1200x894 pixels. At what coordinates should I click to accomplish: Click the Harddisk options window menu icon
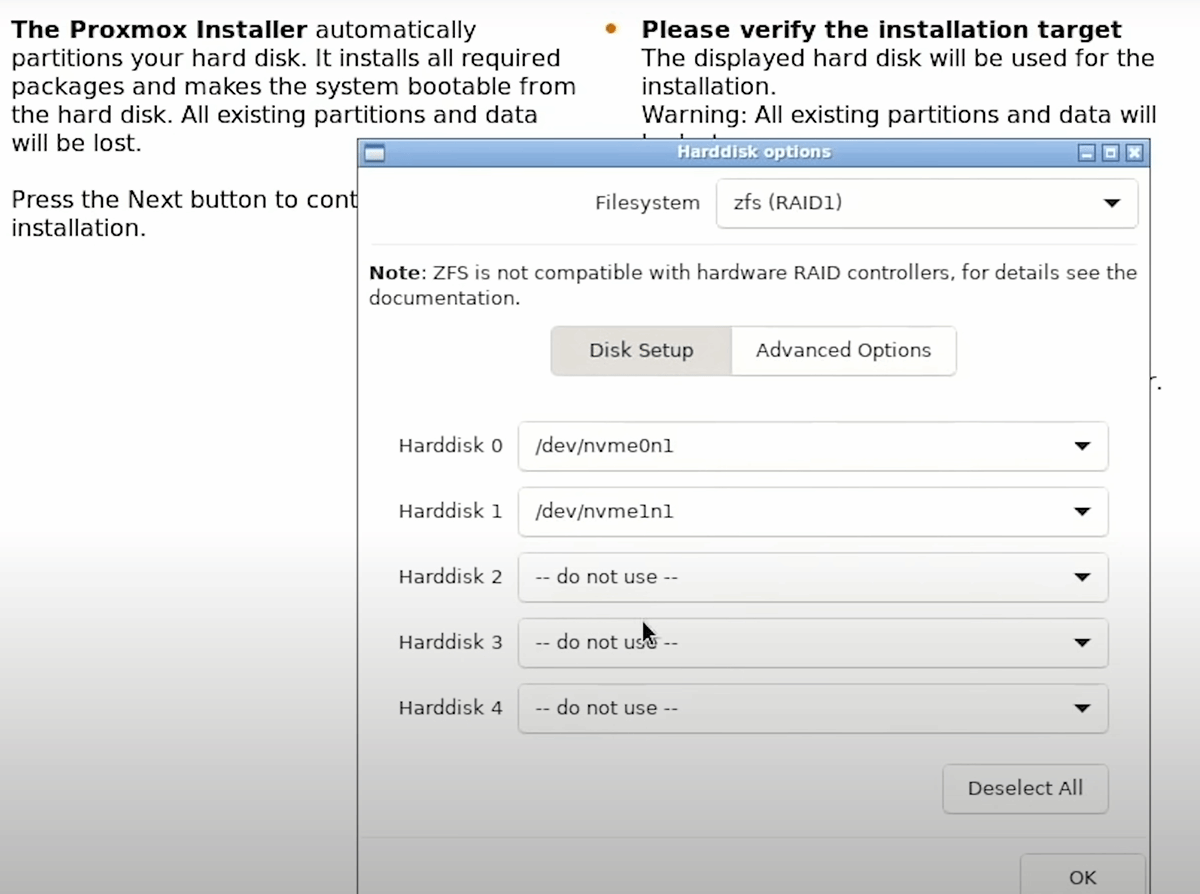374,153
